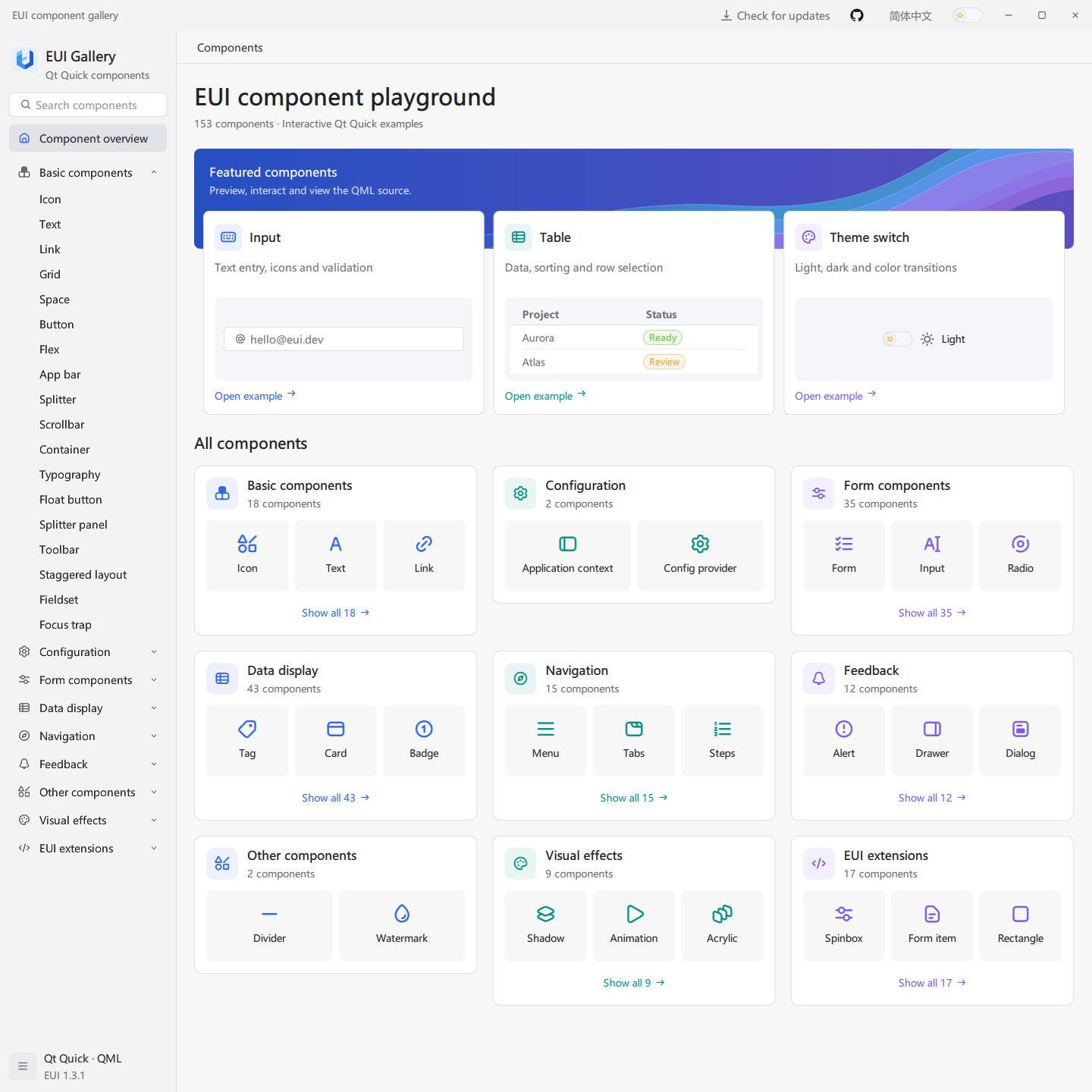
Task: Click Check for updates
Action: (x=775, y=15)
